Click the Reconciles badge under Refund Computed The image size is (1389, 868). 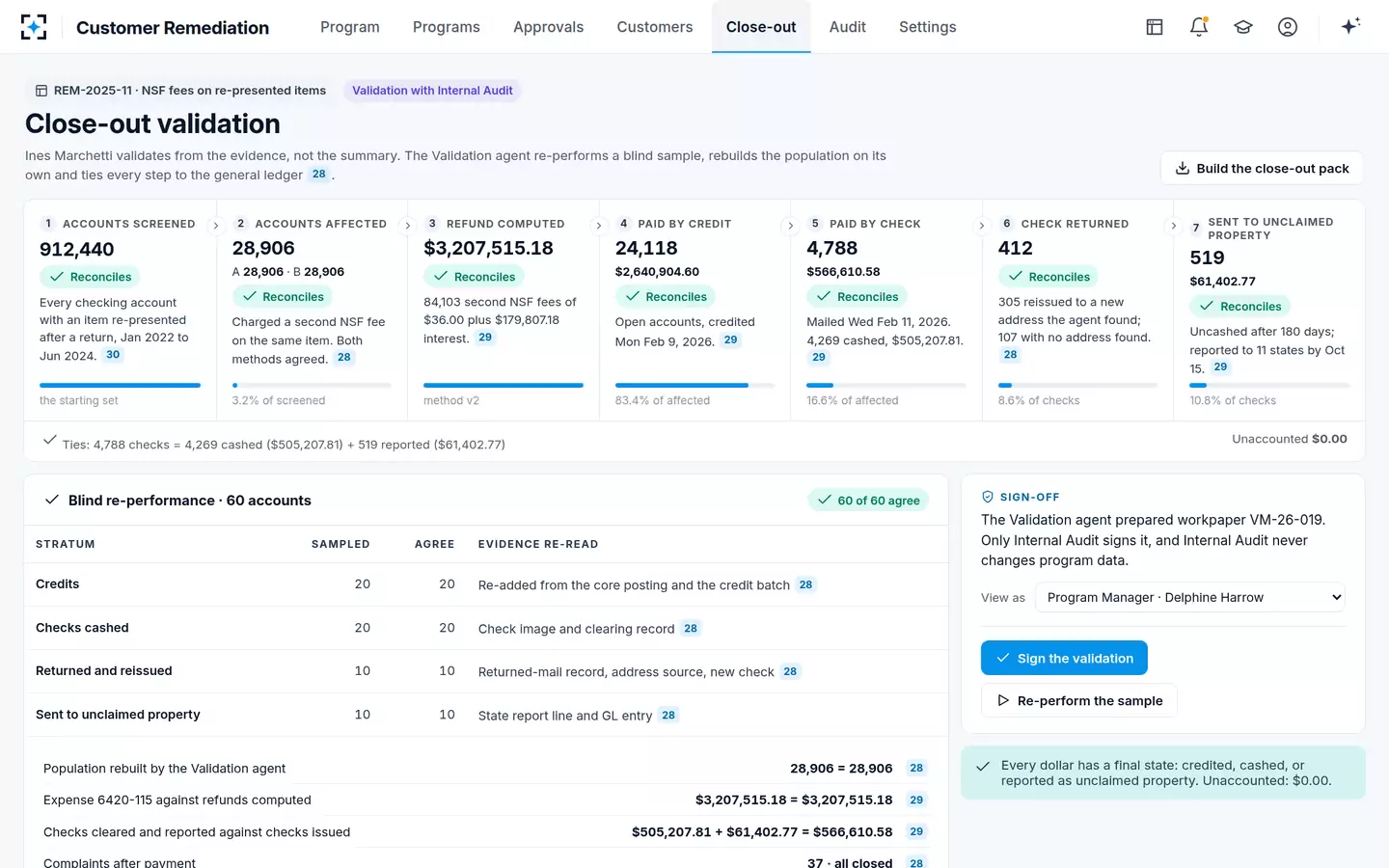(x=474, y=277)
